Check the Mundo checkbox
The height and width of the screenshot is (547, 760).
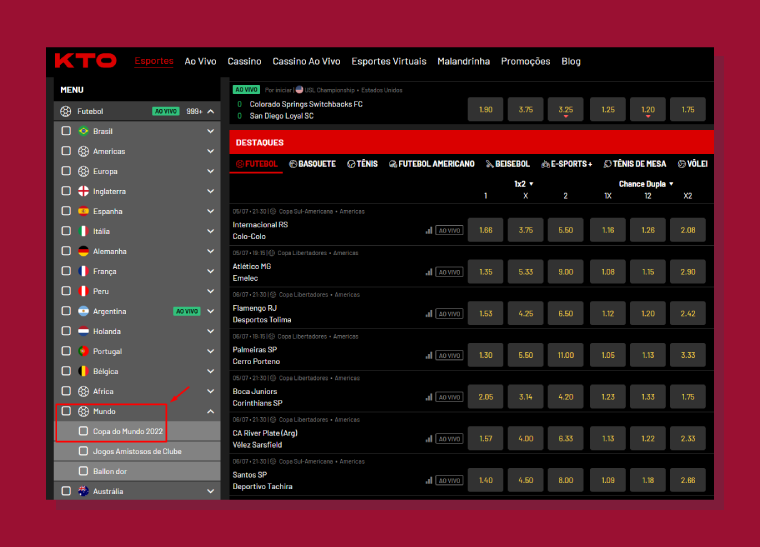(66, 411)
